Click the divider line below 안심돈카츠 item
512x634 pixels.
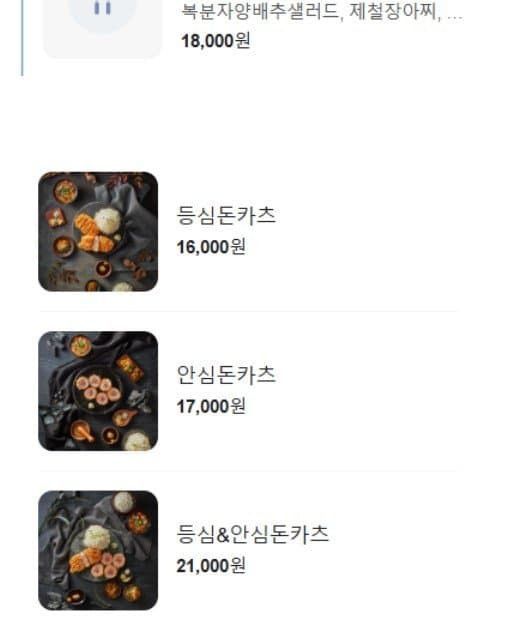point(248,471)
